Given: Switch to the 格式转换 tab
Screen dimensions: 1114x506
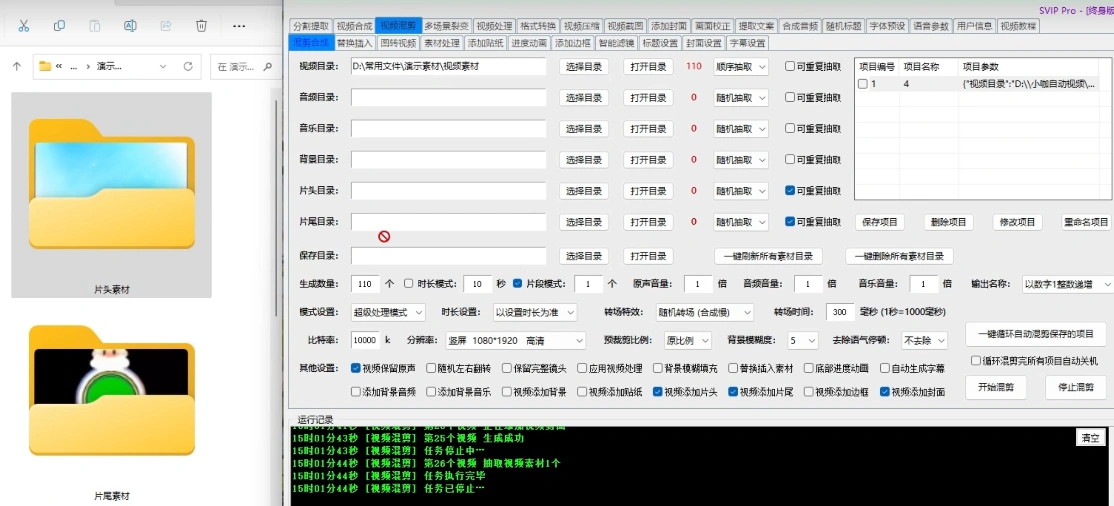Looking at the screenshot, I should coord(537,26).
